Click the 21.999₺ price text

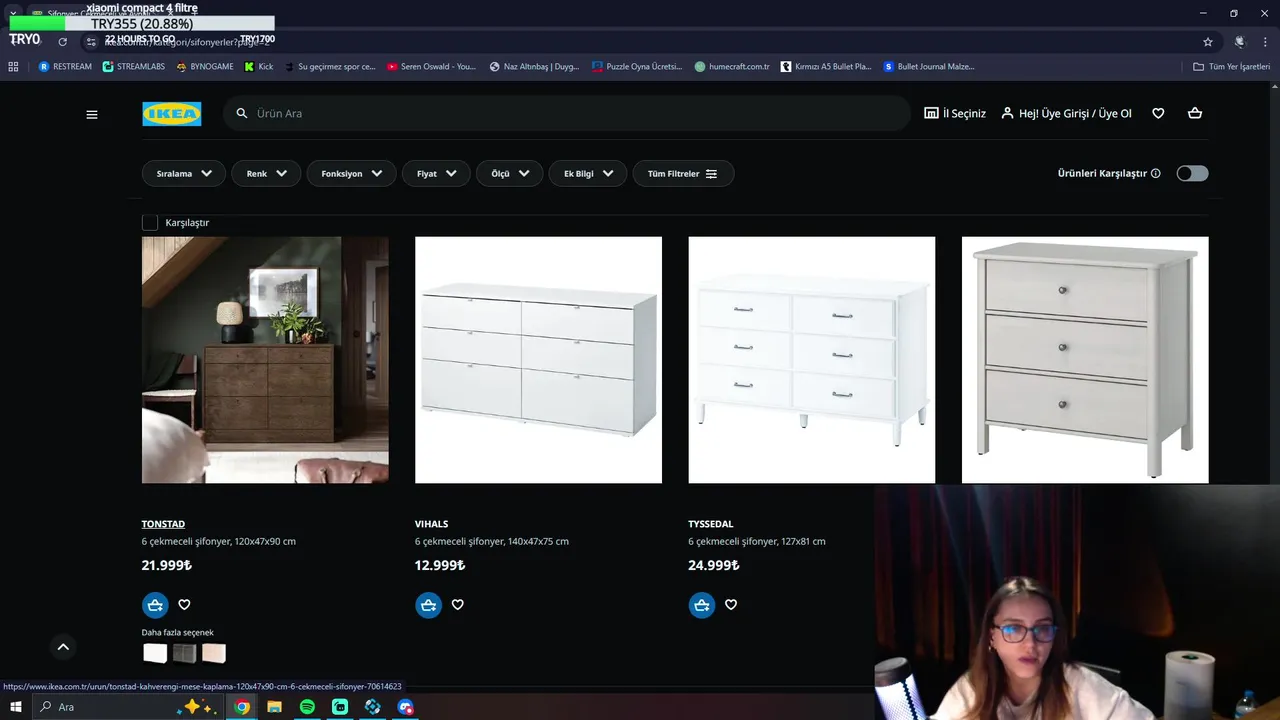(x=167, y=566)
